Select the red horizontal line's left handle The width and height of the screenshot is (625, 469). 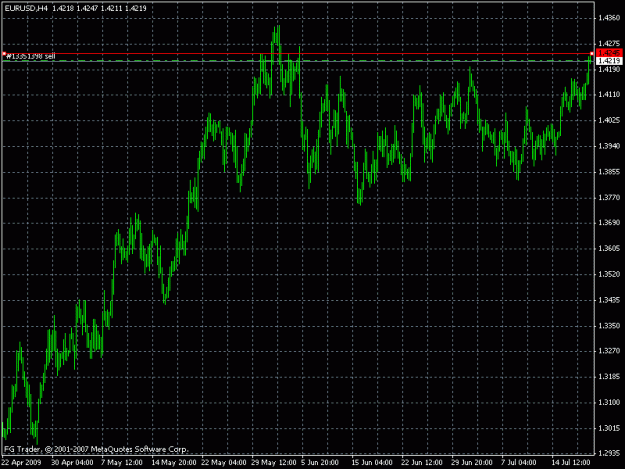[x=4, y=53]
